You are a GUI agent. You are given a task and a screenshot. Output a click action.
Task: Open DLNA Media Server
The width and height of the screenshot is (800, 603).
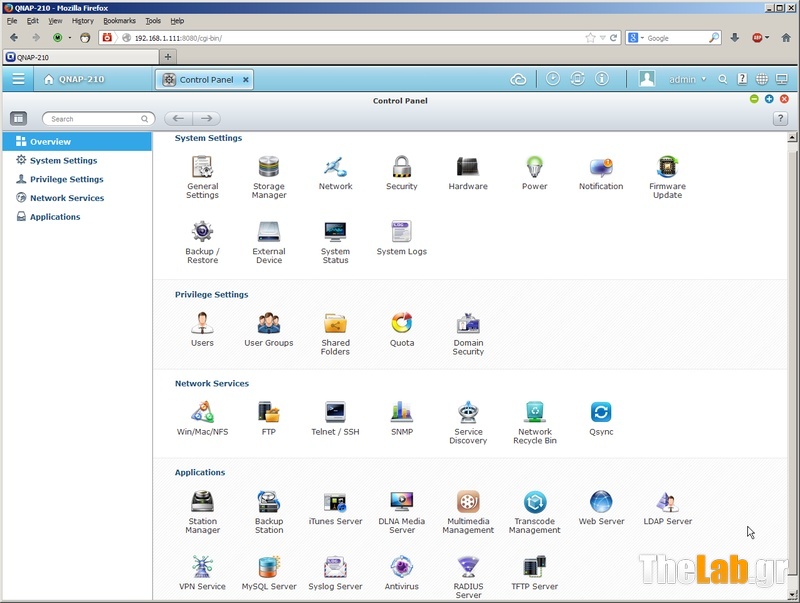402,512
